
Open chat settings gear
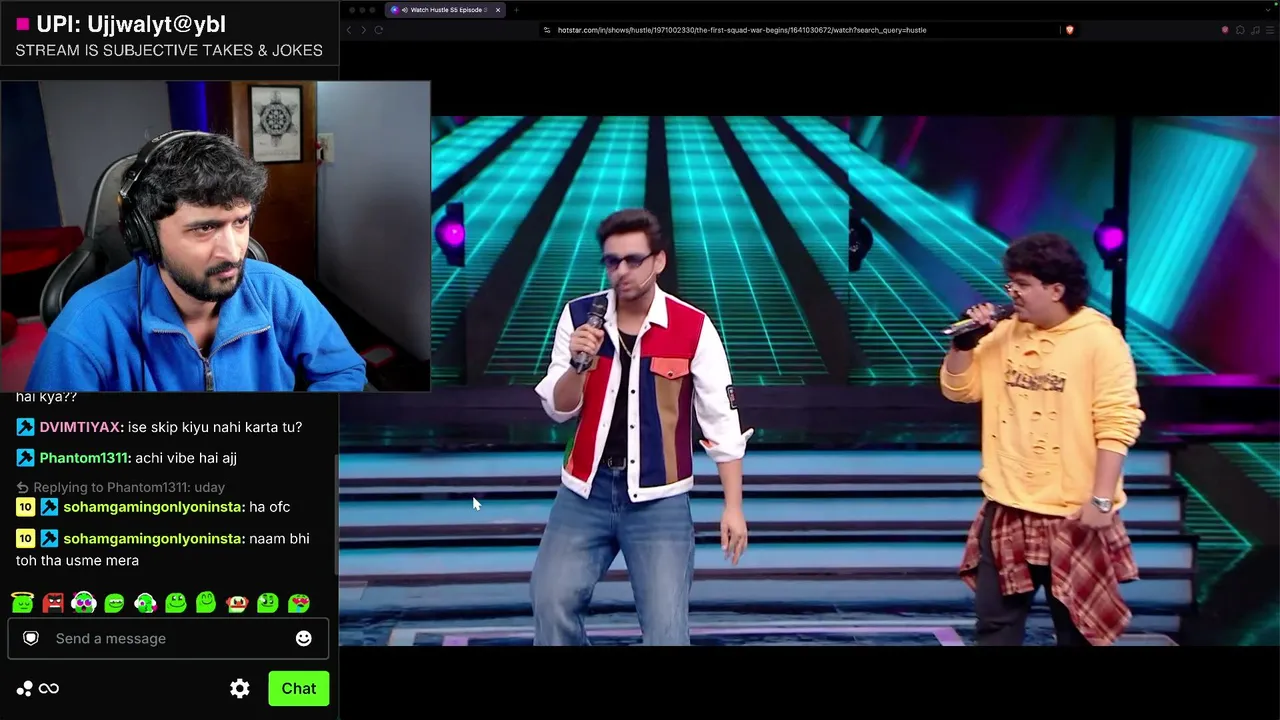coord(240,688)
